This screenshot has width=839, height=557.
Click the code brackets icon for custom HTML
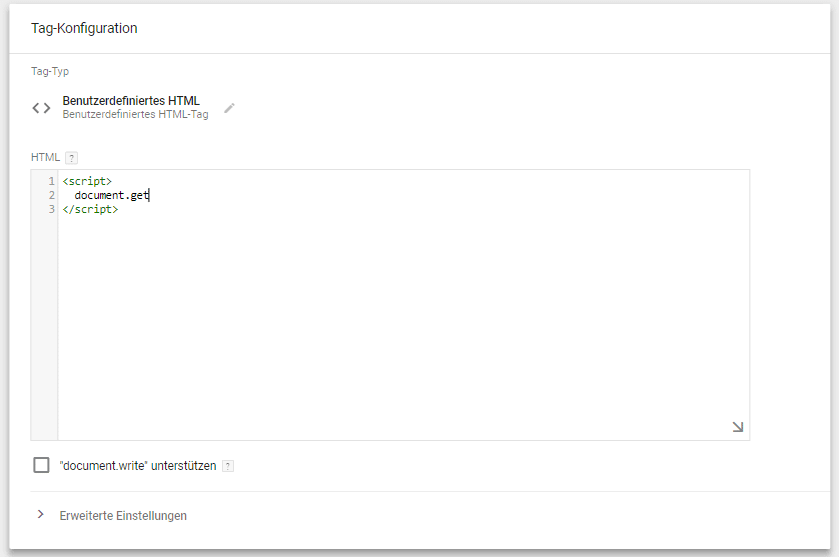(41, 108)
